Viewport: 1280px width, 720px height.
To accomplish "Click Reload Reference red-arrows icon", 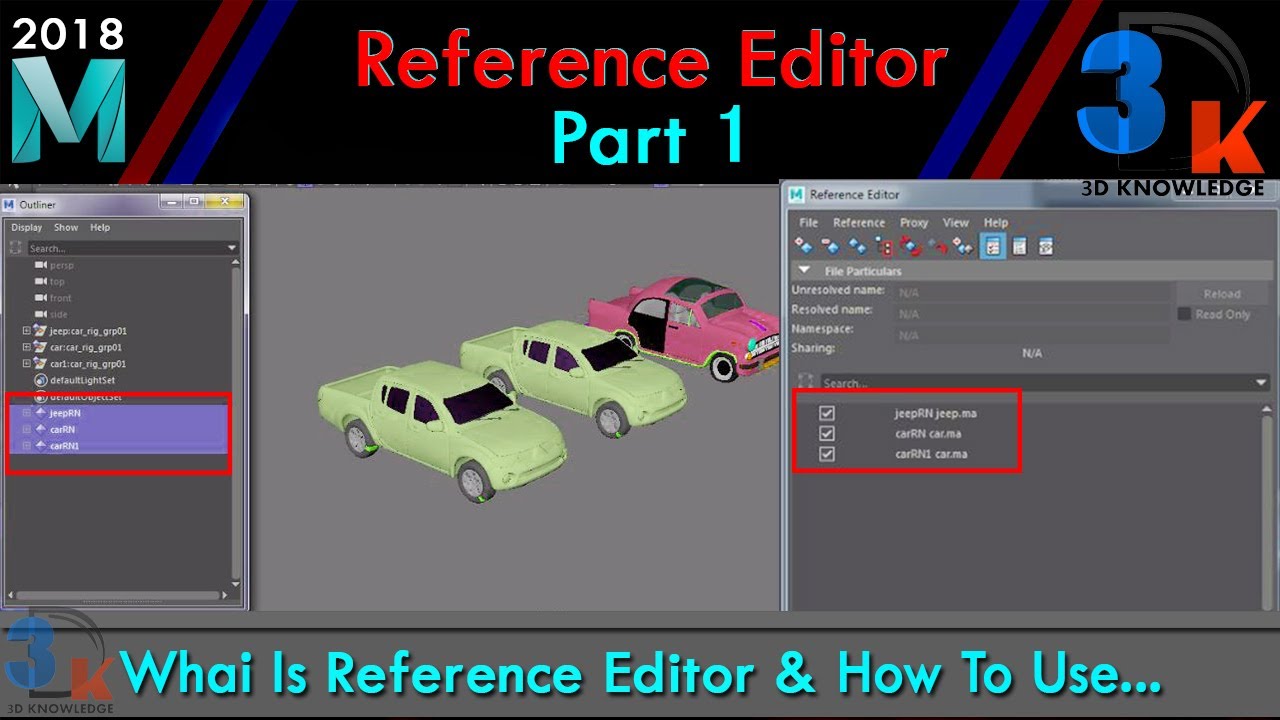I will pos(910,245).
